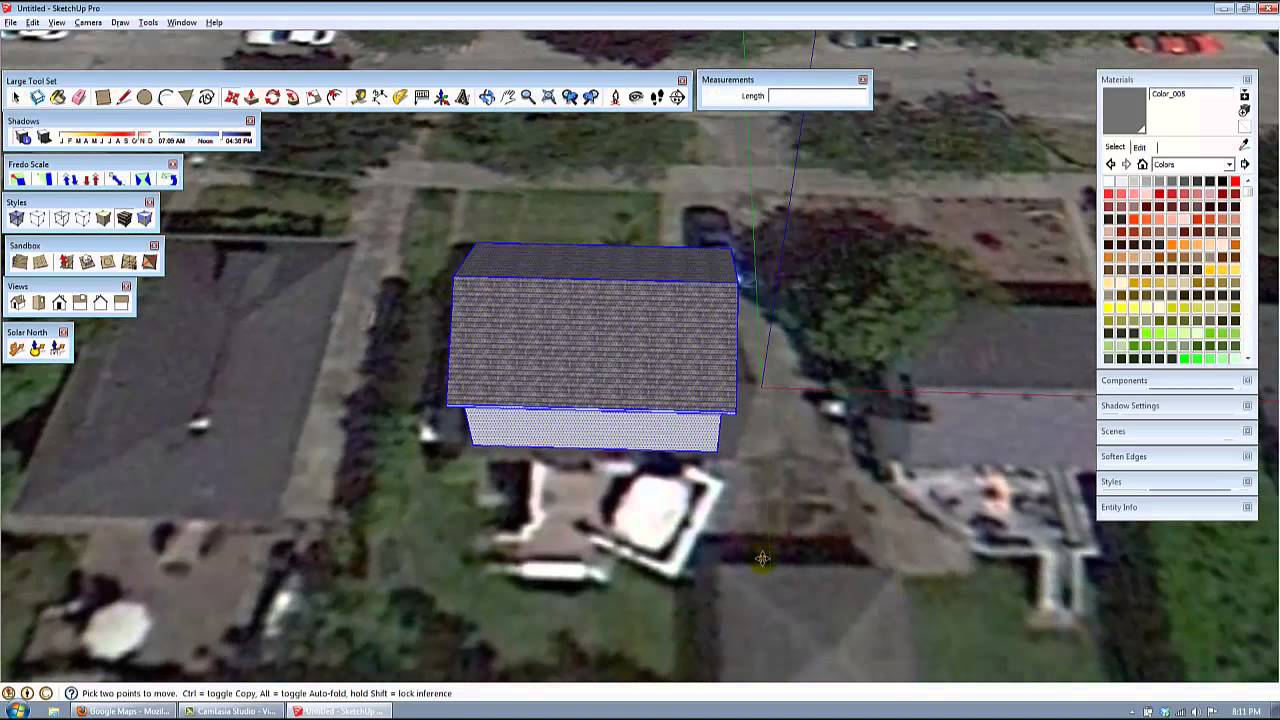The width and height of the screenshot is (1280, 720).
Task: Open the Draw menu
Action: point(120,22)
